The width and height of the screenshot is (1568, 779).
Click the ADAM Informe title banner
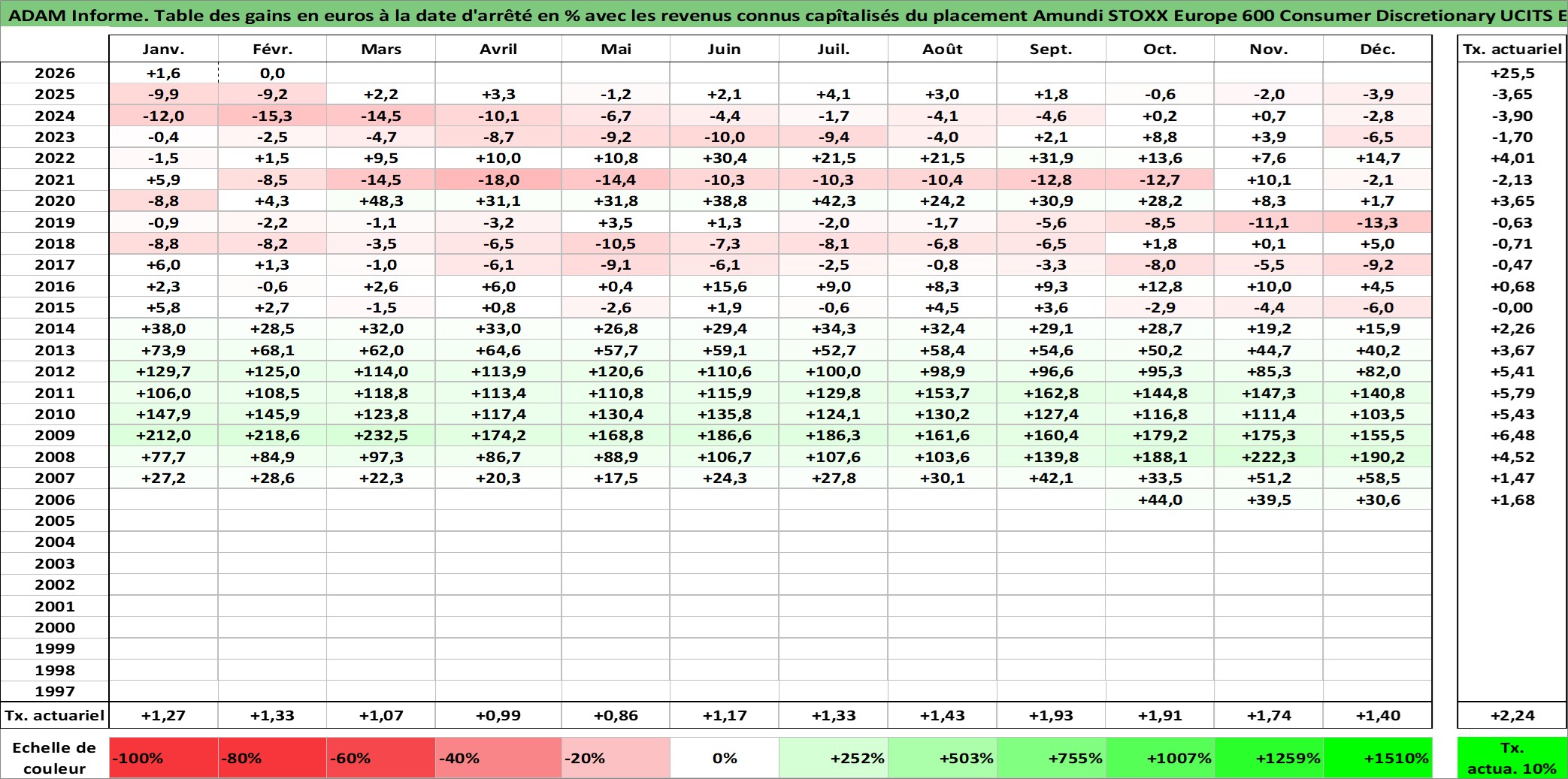click(784, 15)
